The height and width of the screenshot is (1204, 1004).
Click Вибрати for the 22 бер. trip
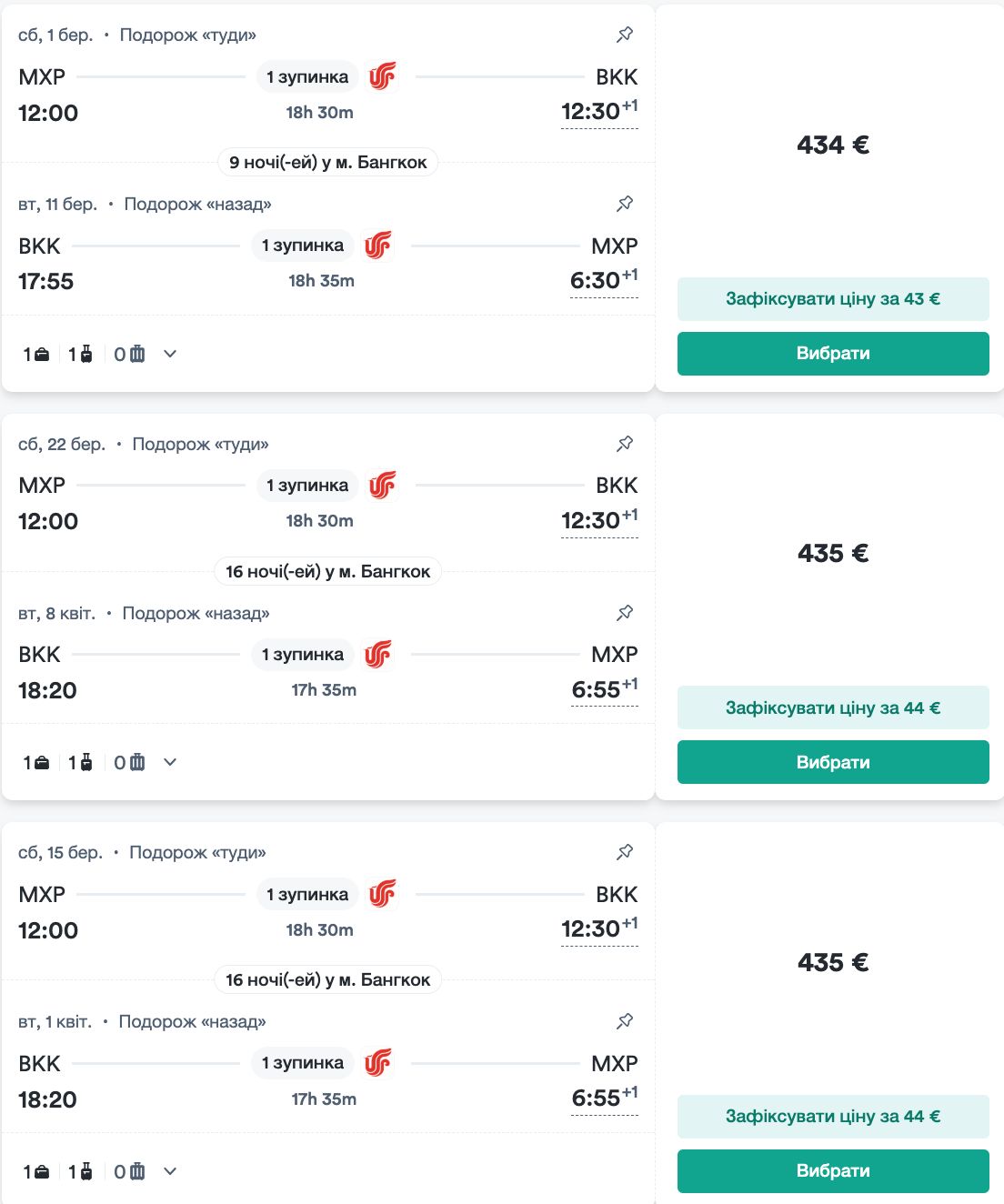pyautogui.click(x=833, y=762)
